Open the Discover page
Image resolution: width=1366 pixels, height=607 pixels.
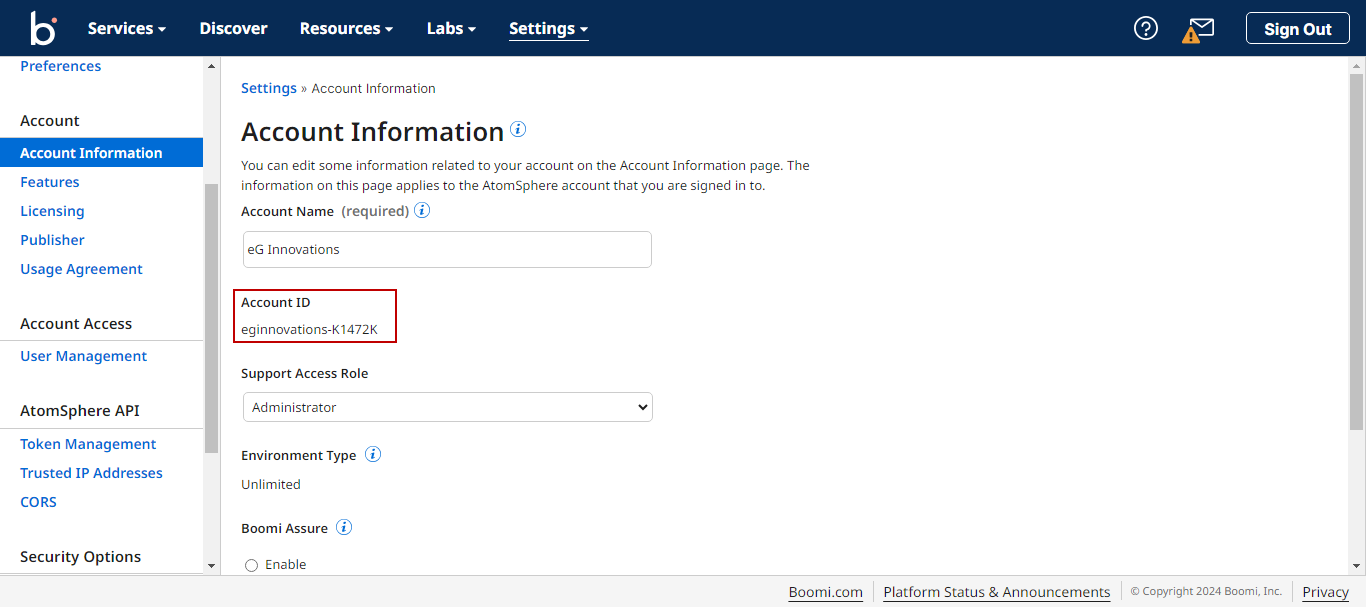click(233, 28)
